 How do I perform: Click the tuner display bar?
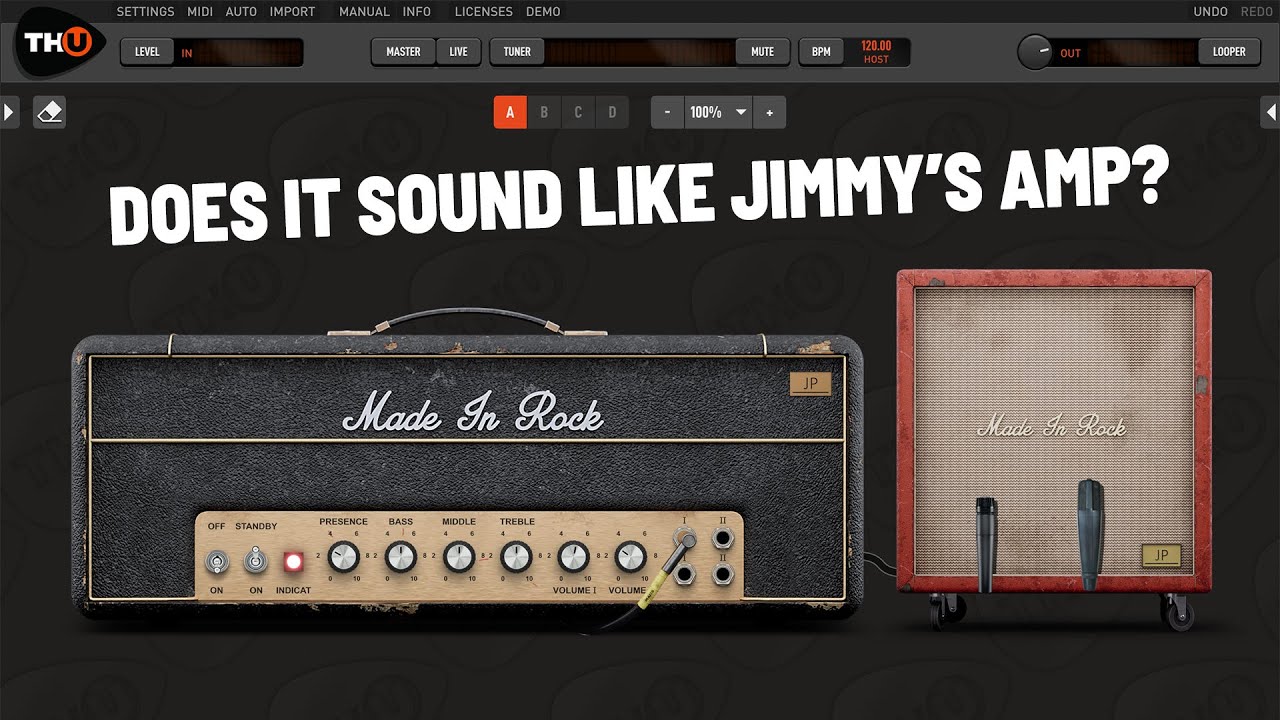pyautogui.click(x=640, y=52)
